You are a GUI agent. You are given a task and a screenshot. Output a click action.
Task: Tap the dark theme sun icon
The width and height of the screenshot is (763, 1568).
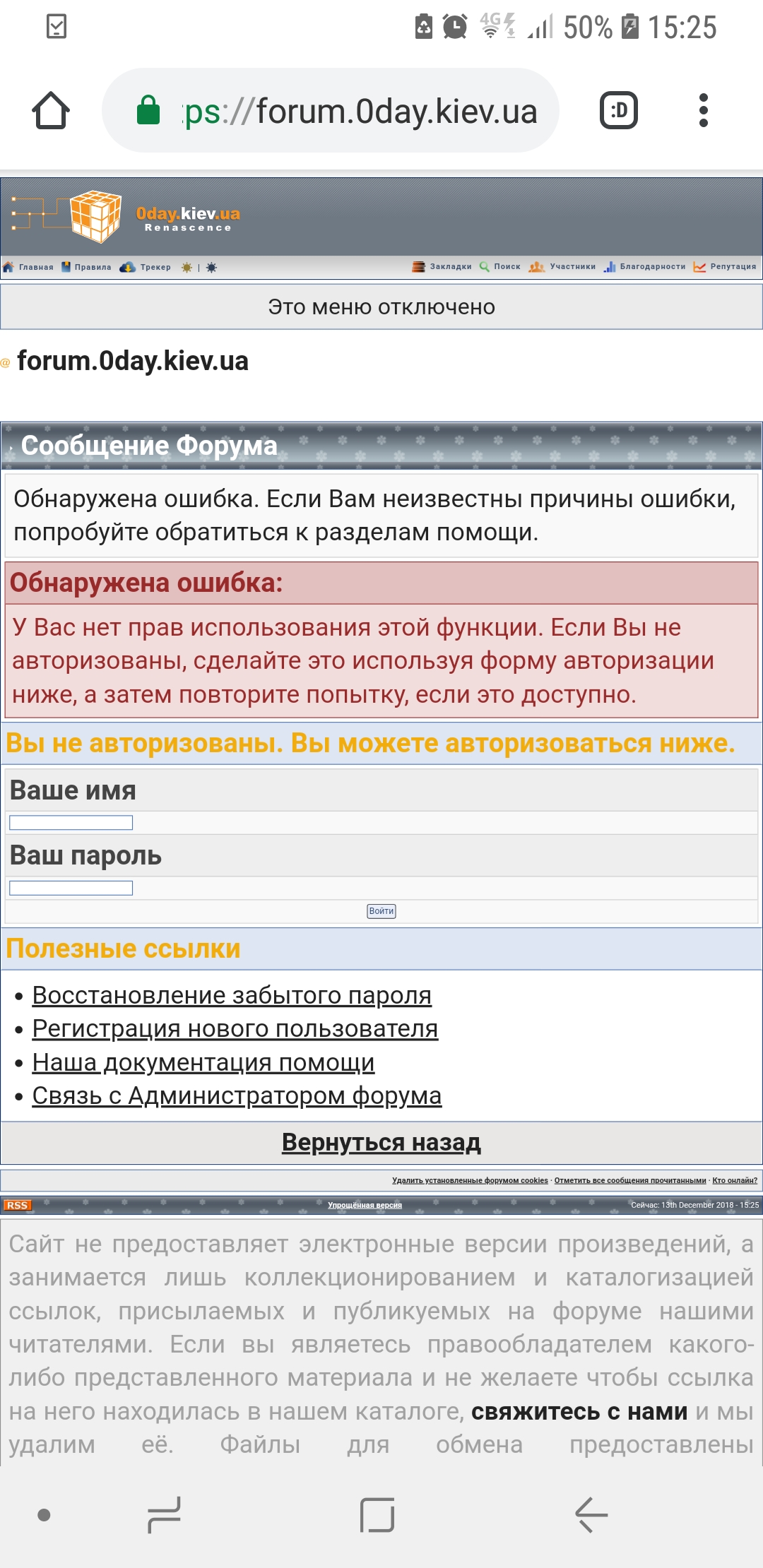(x=212, y=268)
